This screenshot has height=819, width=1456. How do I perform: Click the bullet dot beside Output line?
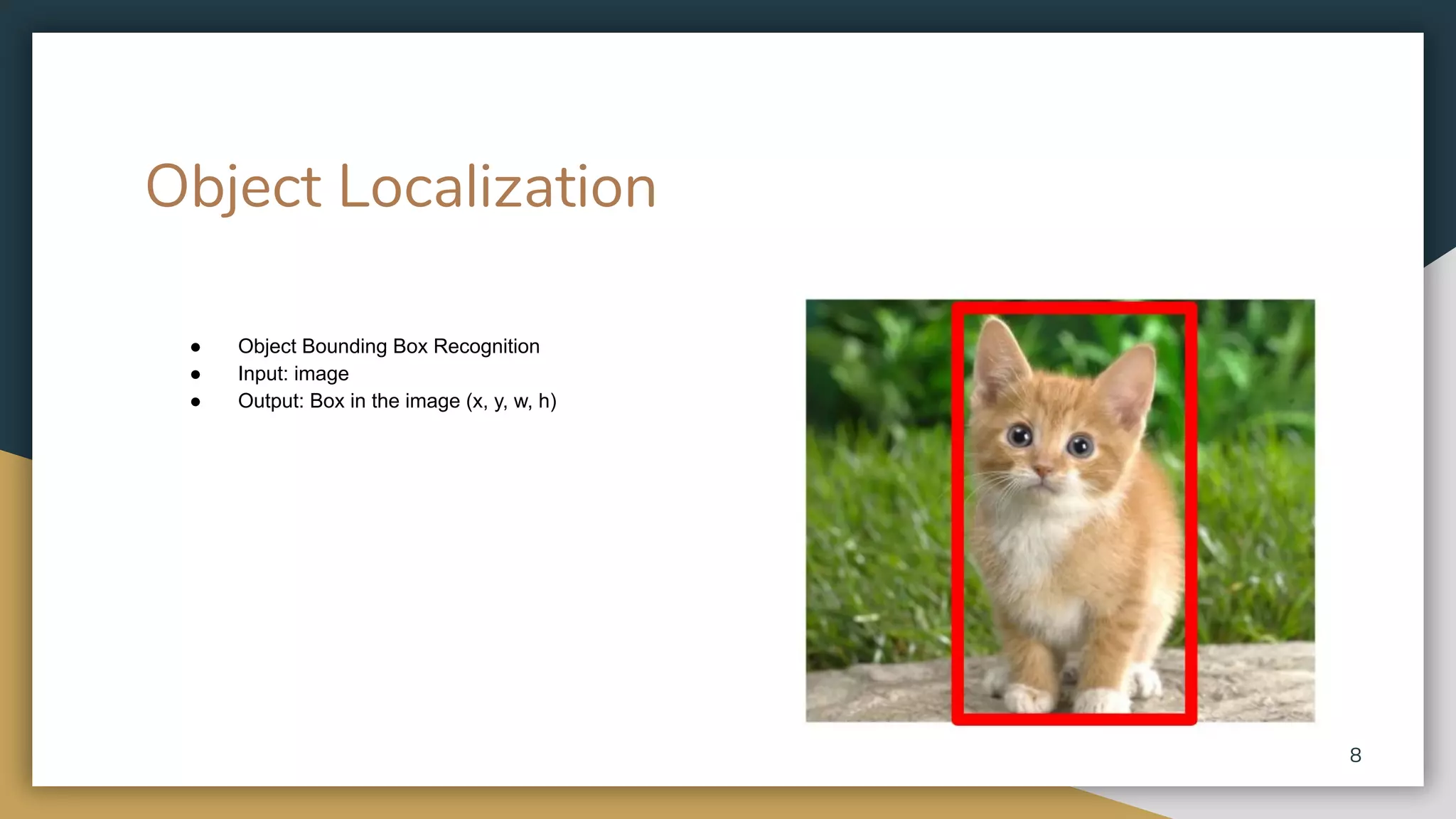point(196,402)
